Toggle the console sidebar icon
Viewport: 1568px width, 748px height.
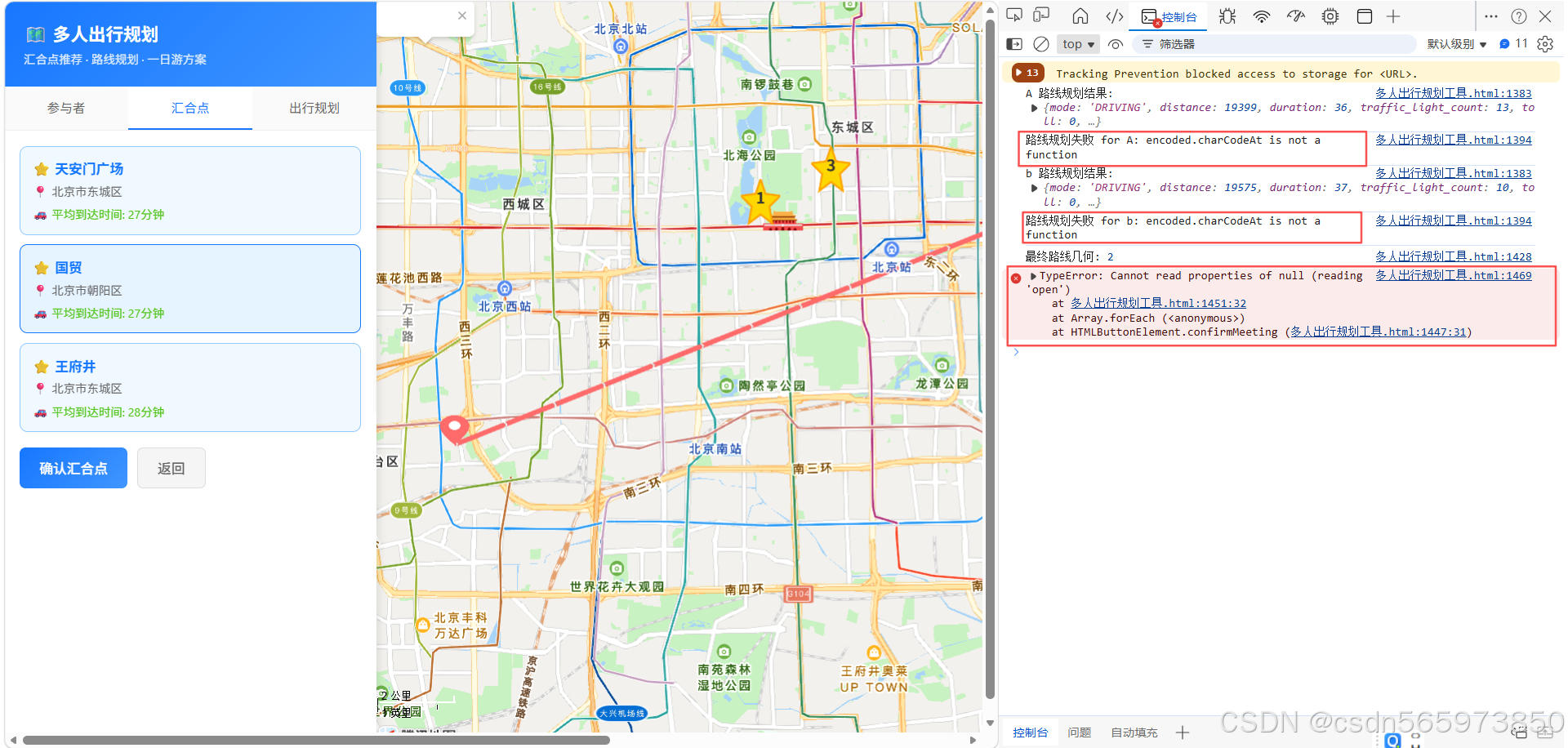pos(1014,44)
